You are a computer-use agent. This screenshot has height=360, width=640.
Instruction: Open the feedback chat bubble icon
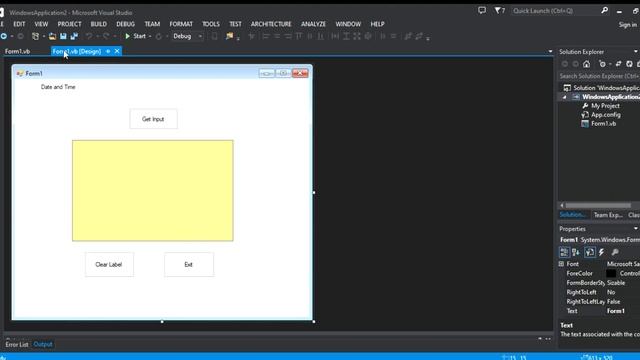tap(482, 10)
